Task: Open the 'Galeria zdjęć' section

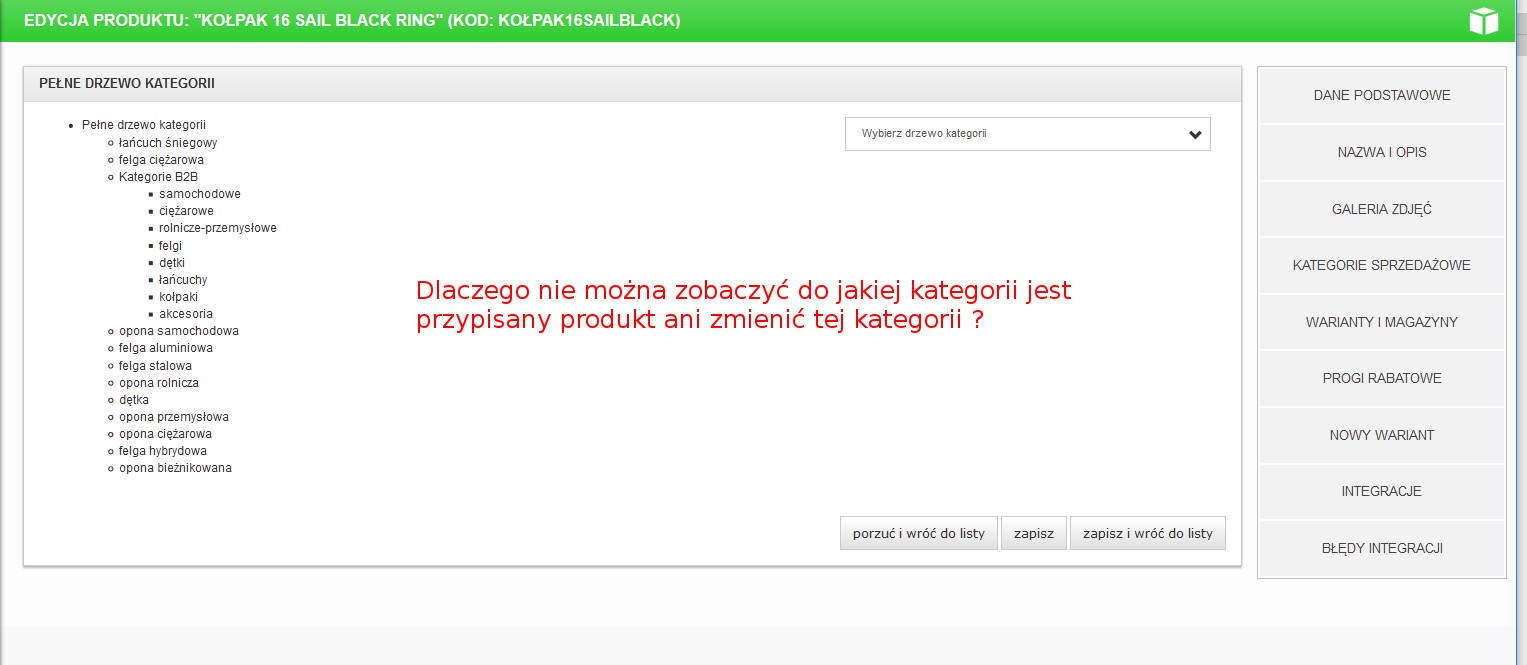Action: point(1381,209)
